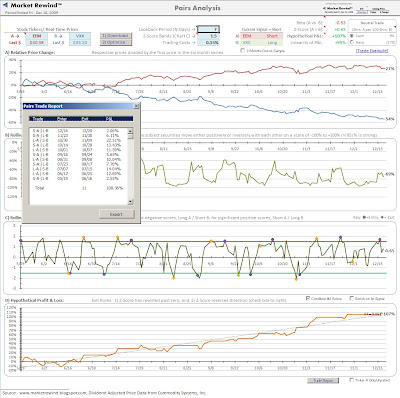Viewport: 400px width, 398px height.
Task: Click ticker B input field VXX
Action: (x=80, y=36)
